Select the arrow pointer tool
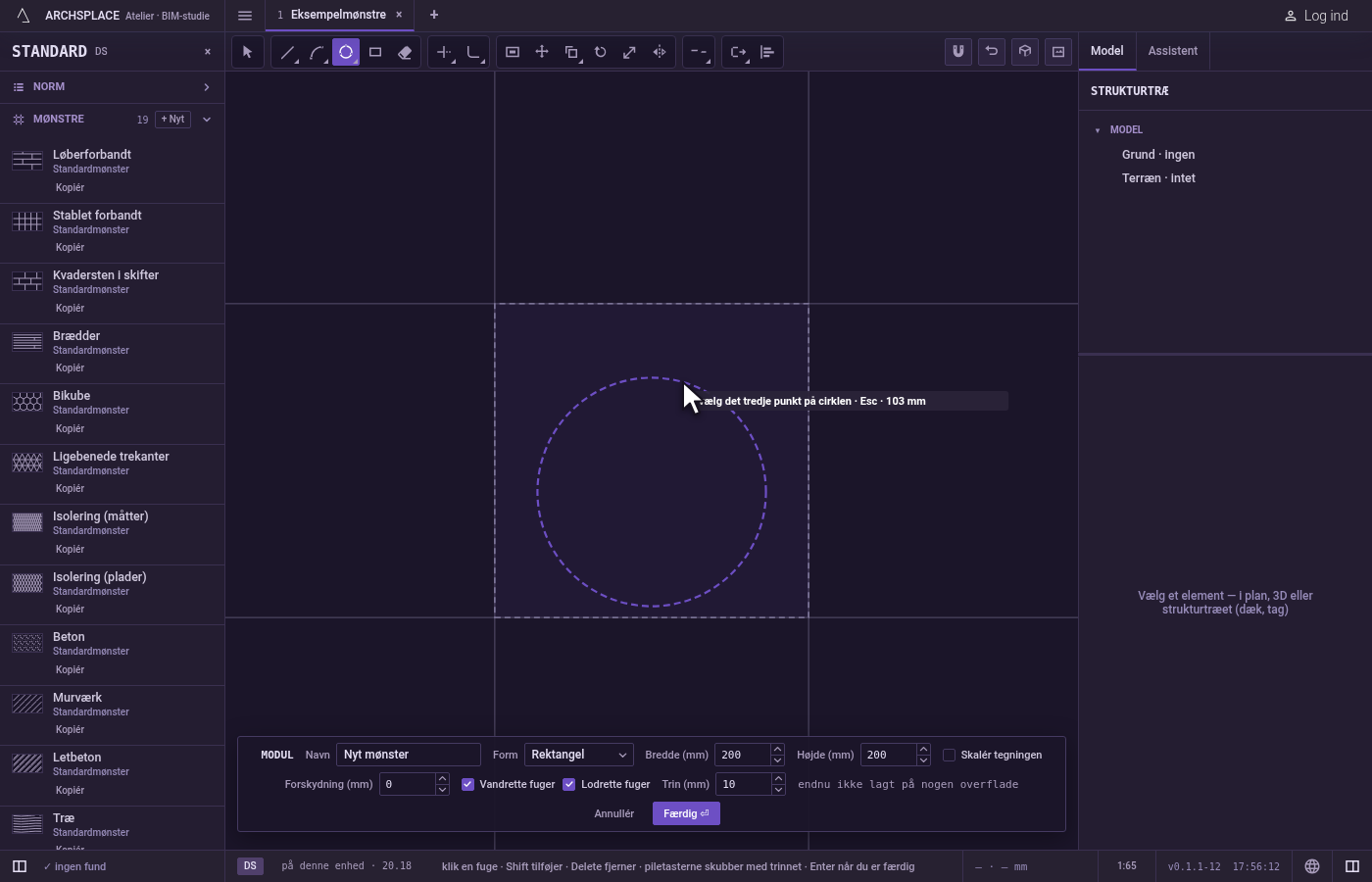The height and width of the screenshot is (882, 1372). (x=248, y=52)
